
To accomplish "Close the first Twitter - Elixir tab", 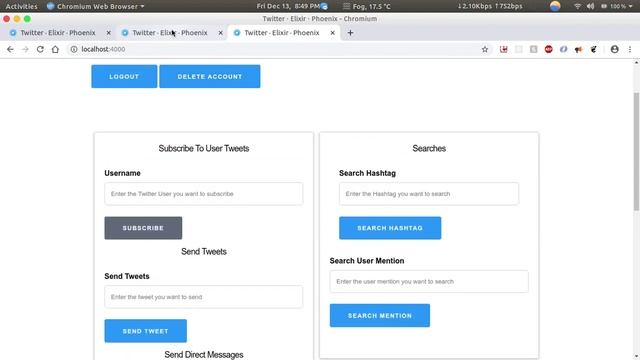I will tap(109, 33).
